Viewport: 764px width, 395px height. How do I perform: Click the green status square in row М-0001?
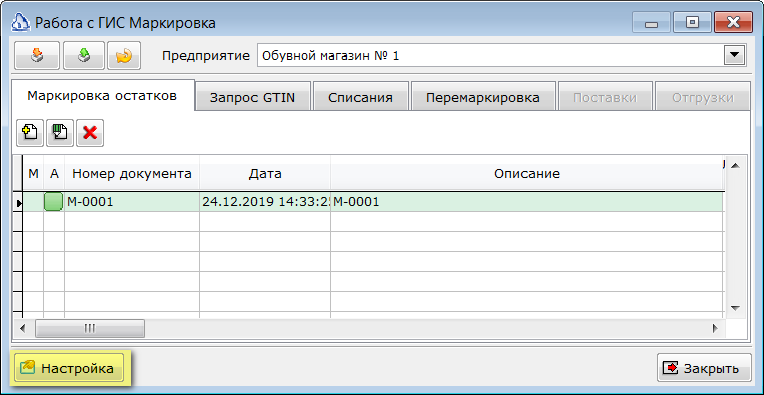(x=53, y=202)
